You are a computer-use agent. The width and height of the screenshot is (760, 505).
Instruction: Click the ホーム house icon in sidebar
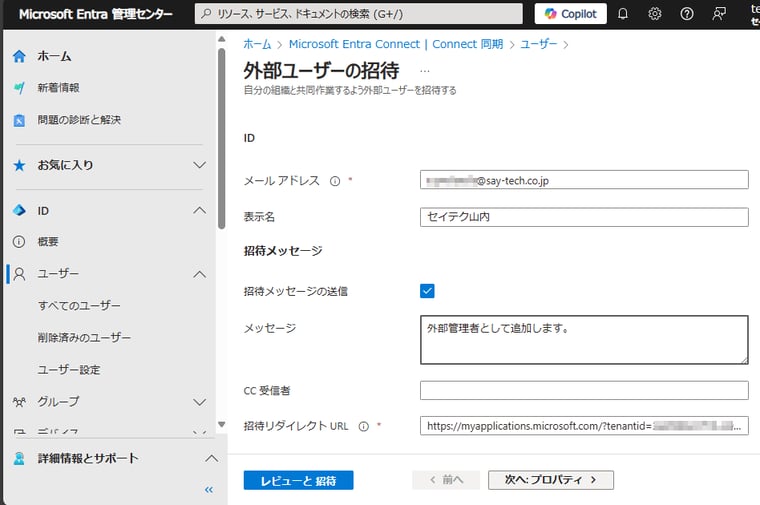tap(19, 56)
